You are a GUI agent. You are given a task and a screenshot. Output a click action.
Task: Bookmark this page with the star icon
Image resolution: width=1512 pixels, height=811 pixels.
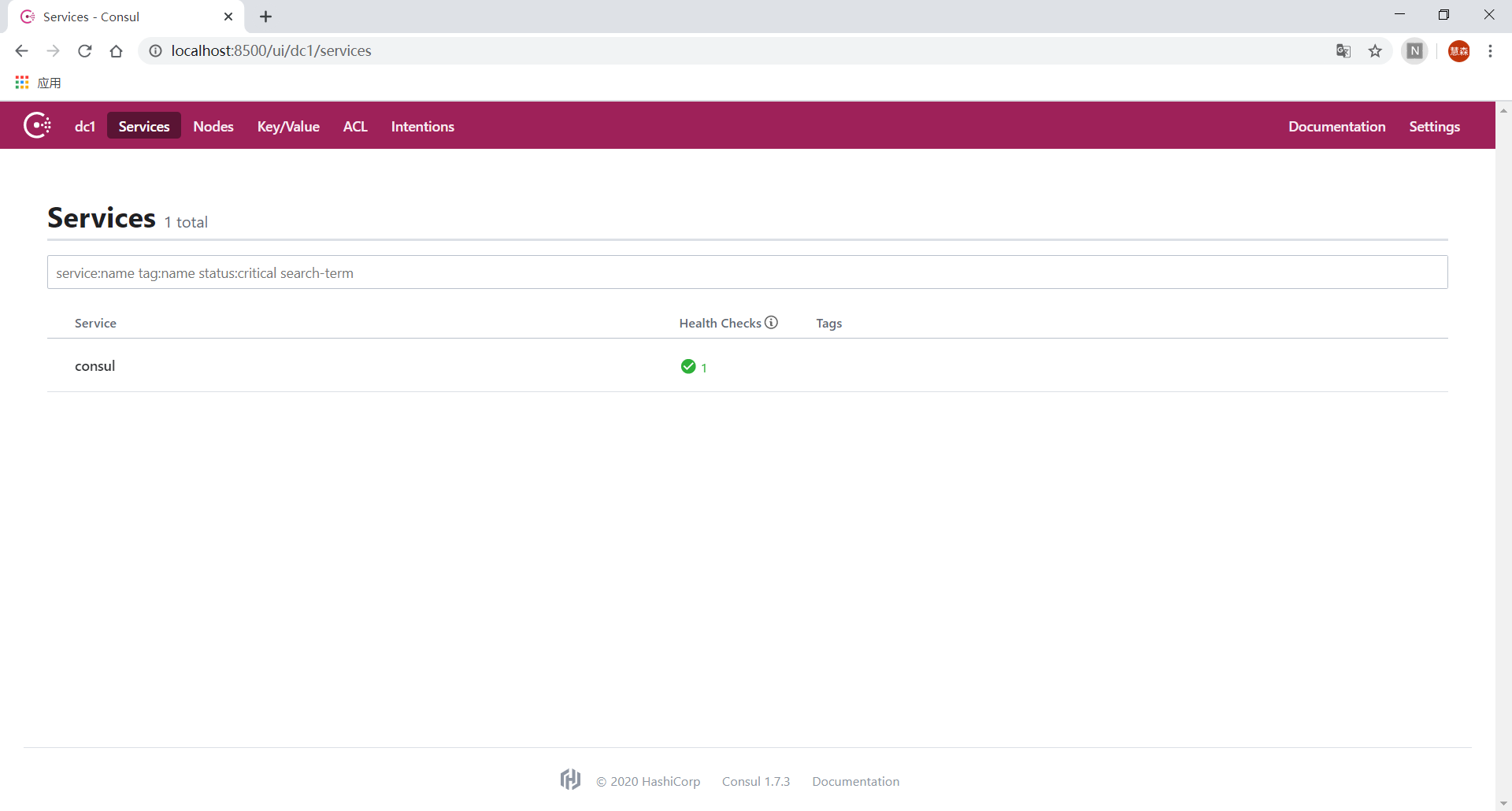tap(1375, 51)
